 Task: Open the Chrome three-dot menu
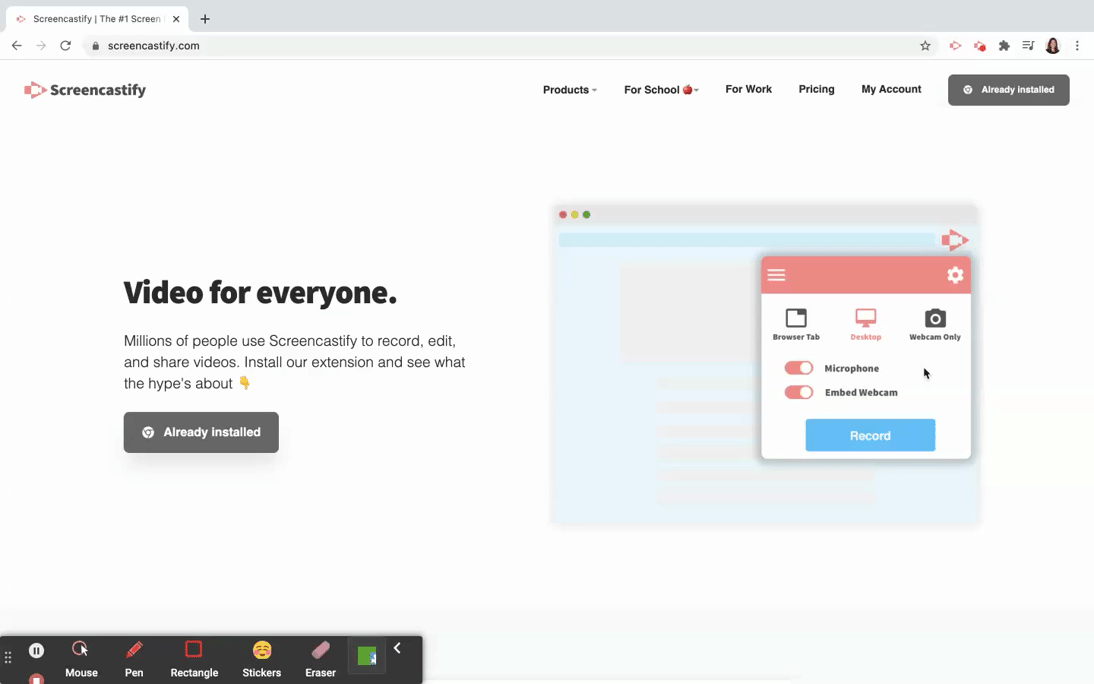point(1077,46)
